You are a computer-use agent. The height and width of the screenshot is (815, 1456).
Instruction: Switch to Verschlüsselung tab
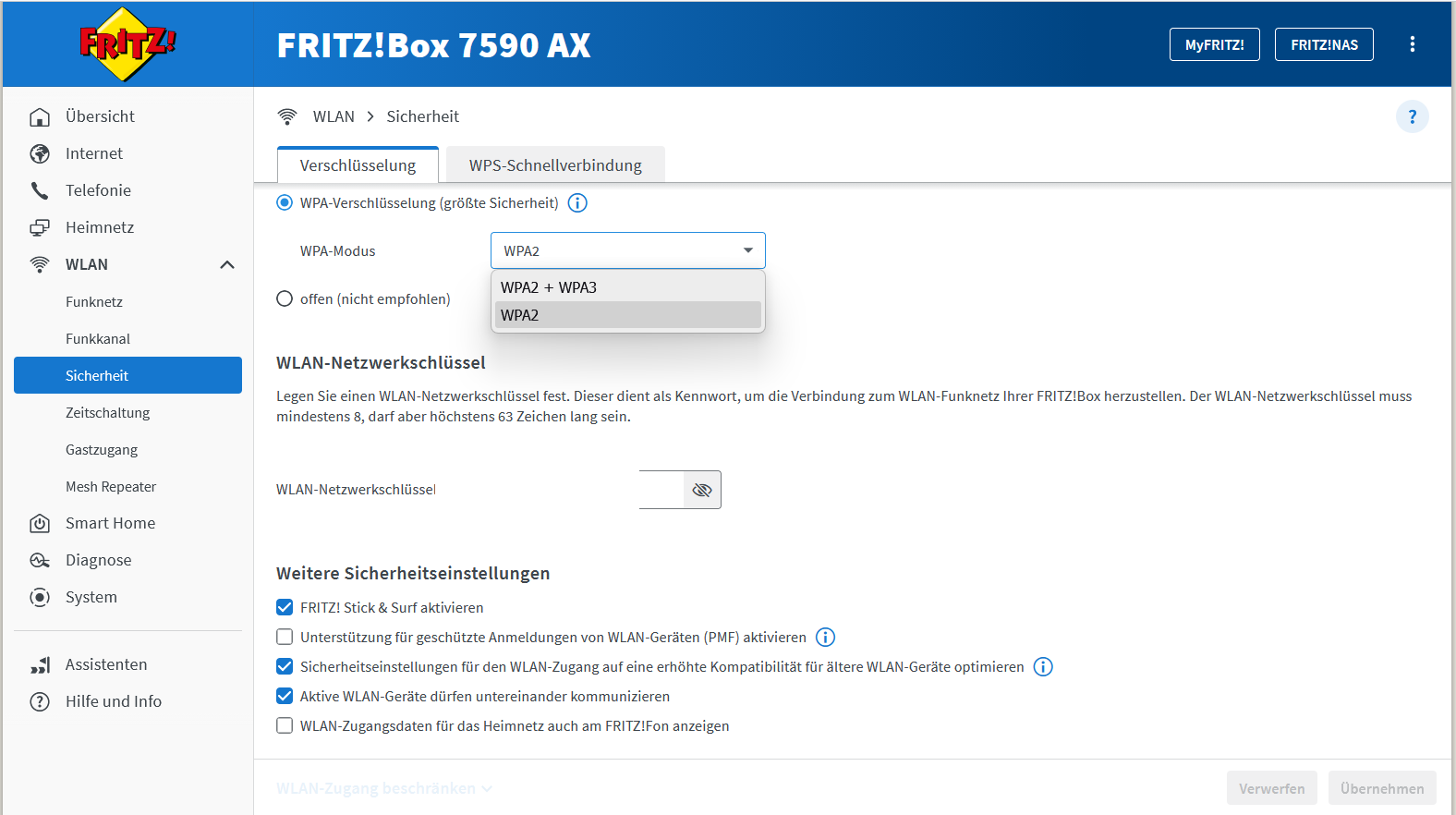tap(358, 164)
